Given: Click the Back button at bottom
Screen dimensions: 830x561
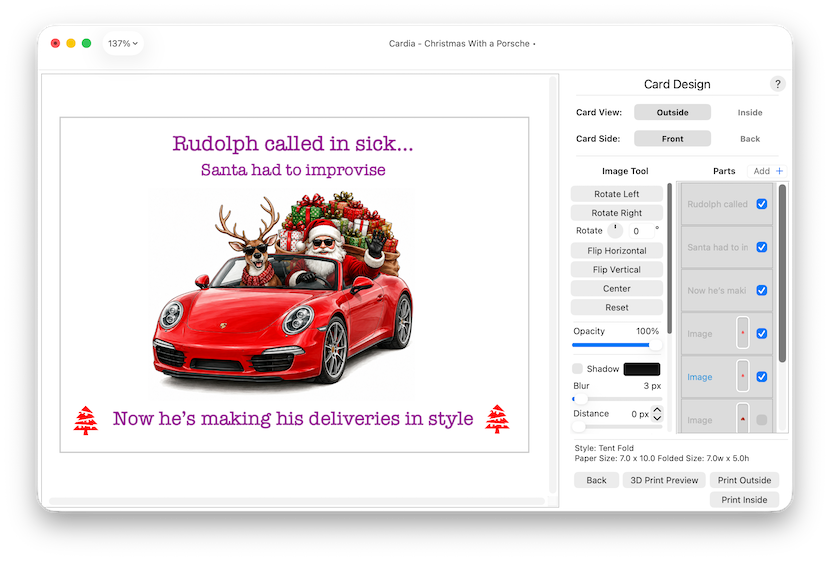Looking at the screenshot, I should (596, 480).
